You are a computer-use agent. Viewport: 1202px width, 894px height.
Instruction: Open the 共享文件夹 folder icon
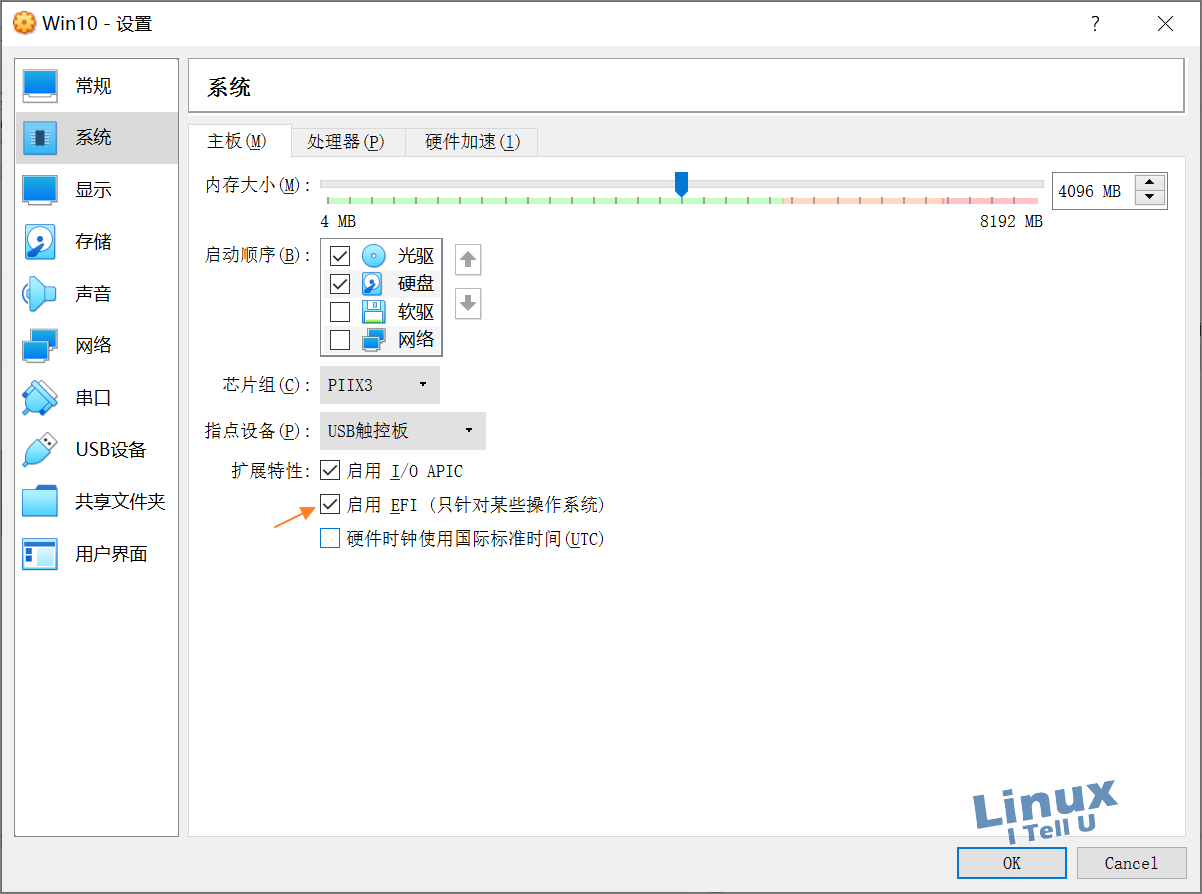click(x=40, y=502)
